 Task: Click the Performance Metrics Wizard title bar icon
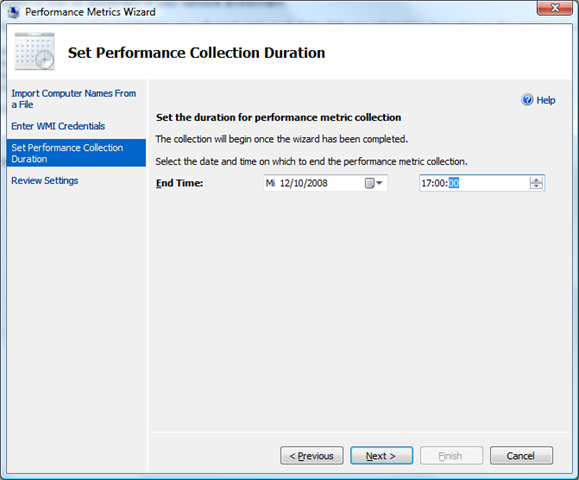[14, 12]
